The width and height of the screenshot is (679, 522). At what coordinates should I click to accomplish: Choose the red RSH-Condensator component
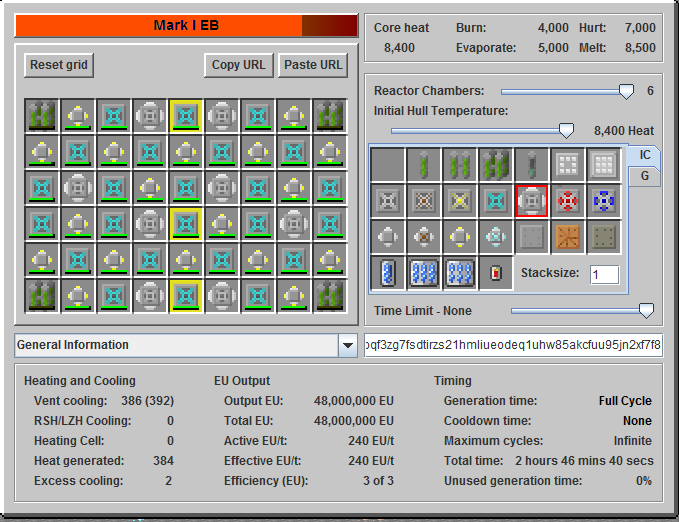point(567,202)
